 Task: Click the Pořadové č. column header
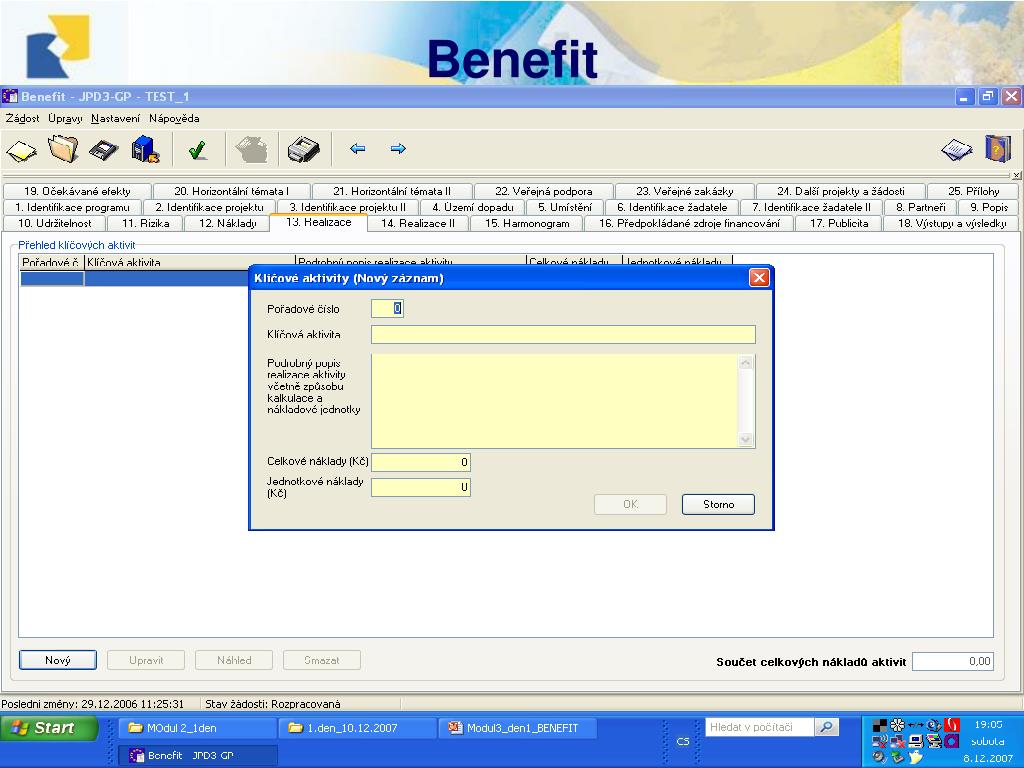pos(51,262)
